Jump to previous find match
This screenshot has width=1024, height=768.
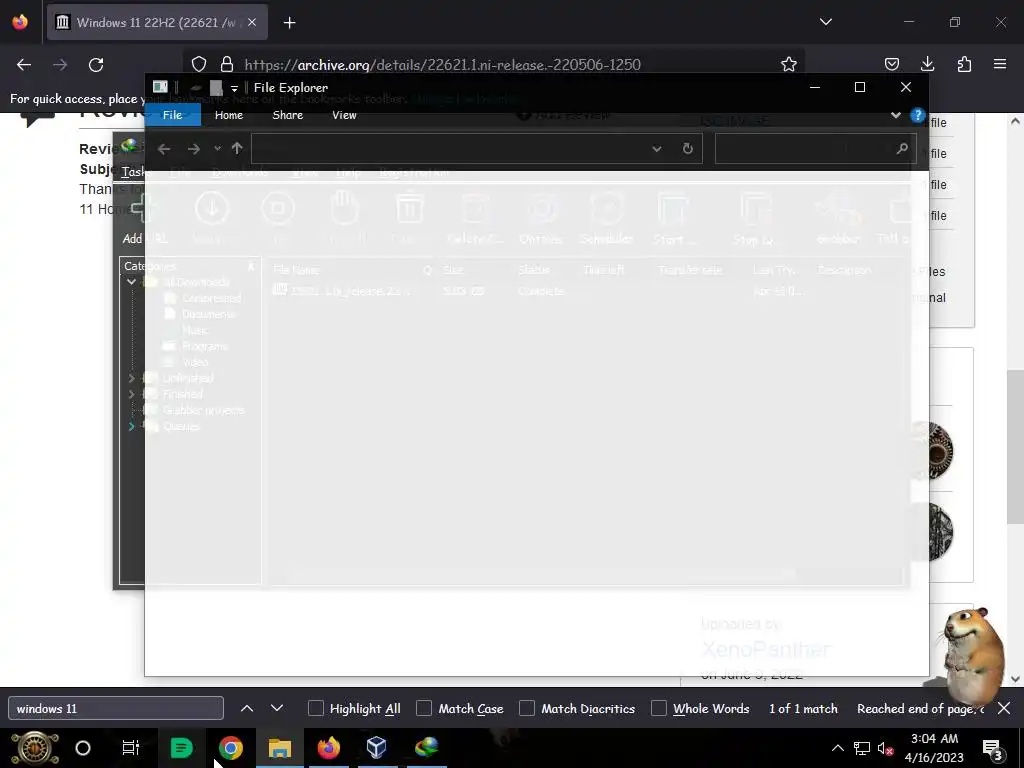pos(247,708)
